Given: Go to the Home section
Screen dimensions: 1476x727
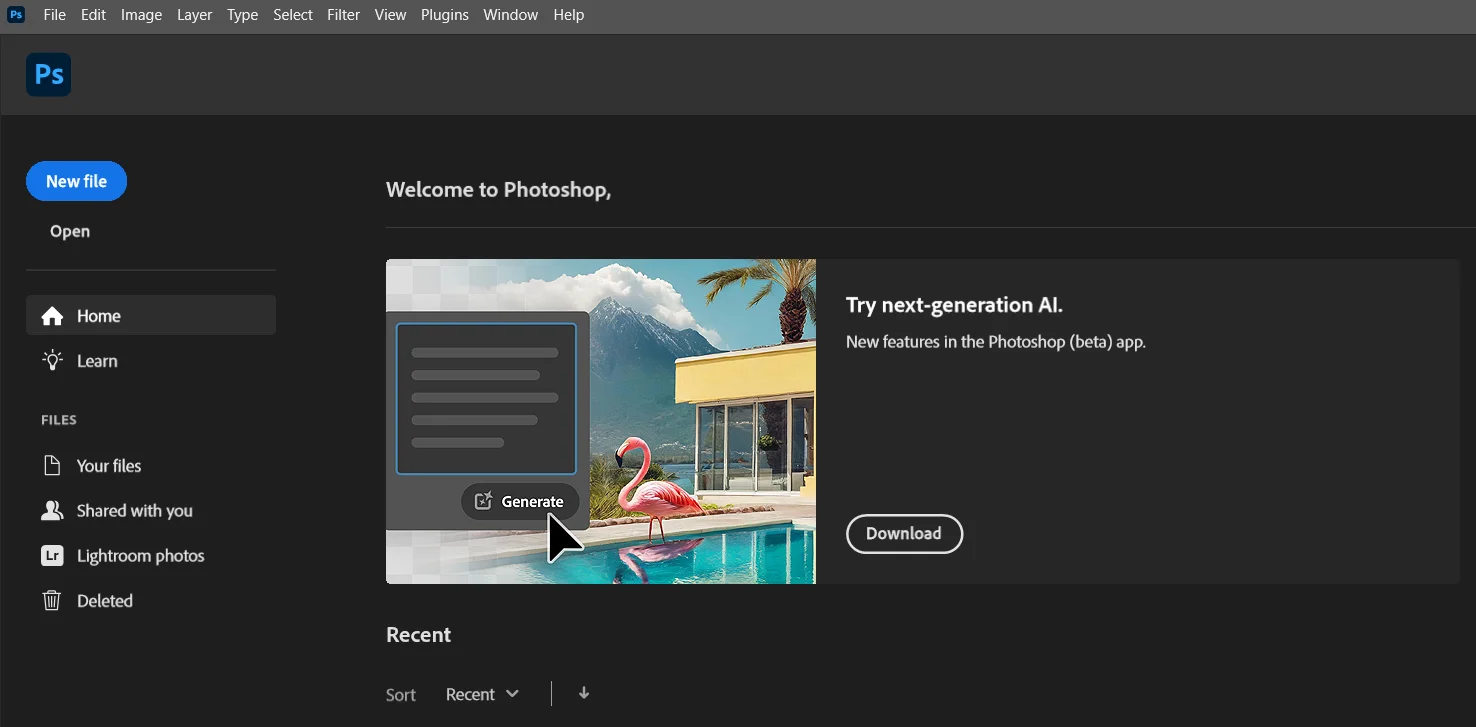Looking at the screenshot, I should coord(151,315).
